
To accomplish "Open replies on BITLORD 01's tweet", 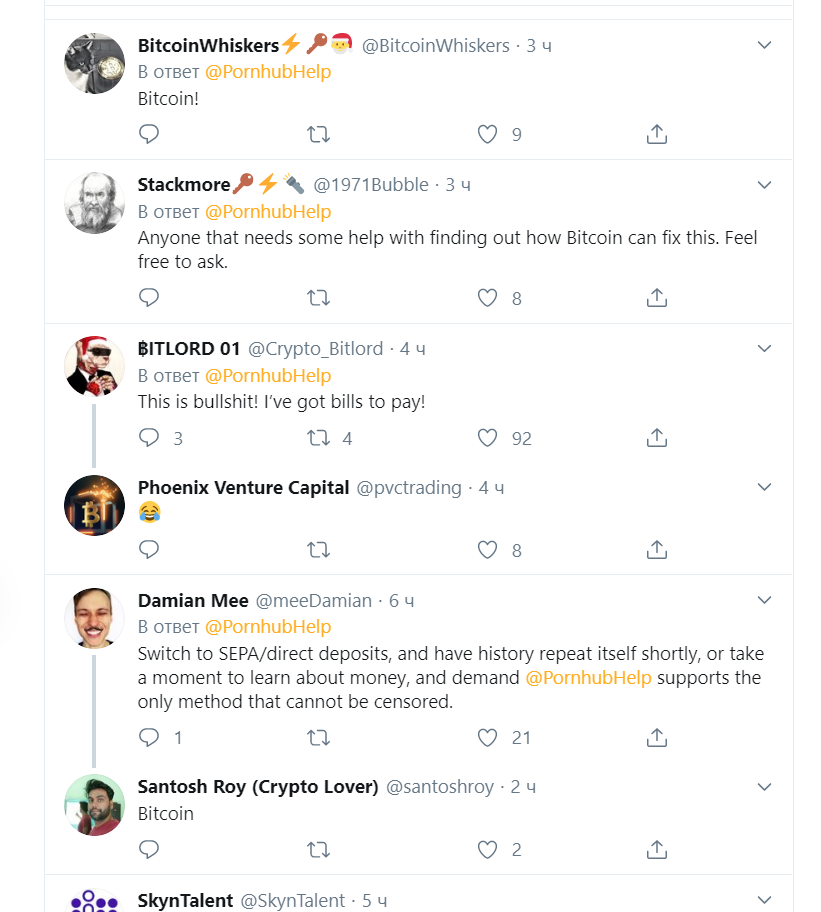I will click(x=149, y=438).
